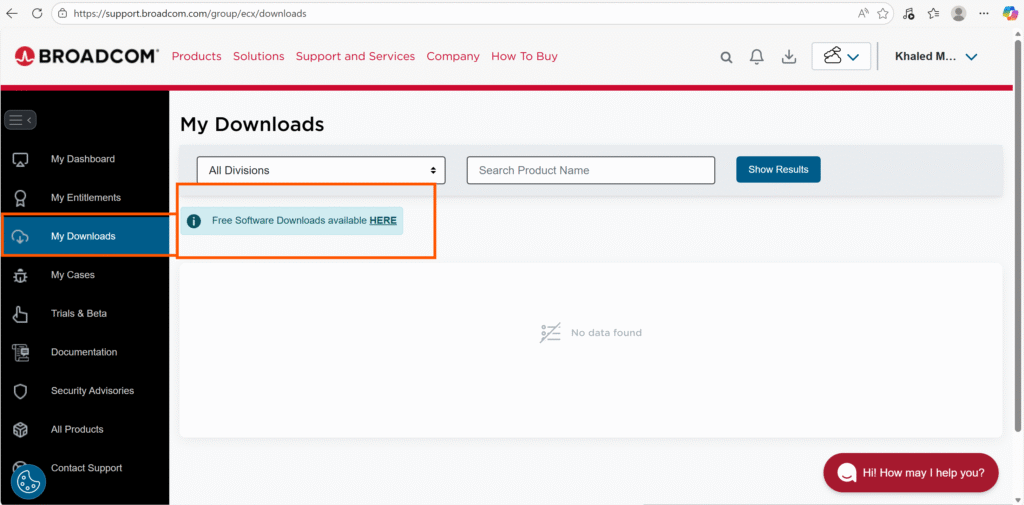The height and width of the screenshot is (505, 1024).
Task: Go to Trials & Beta section
Action: tap(78, 314)
